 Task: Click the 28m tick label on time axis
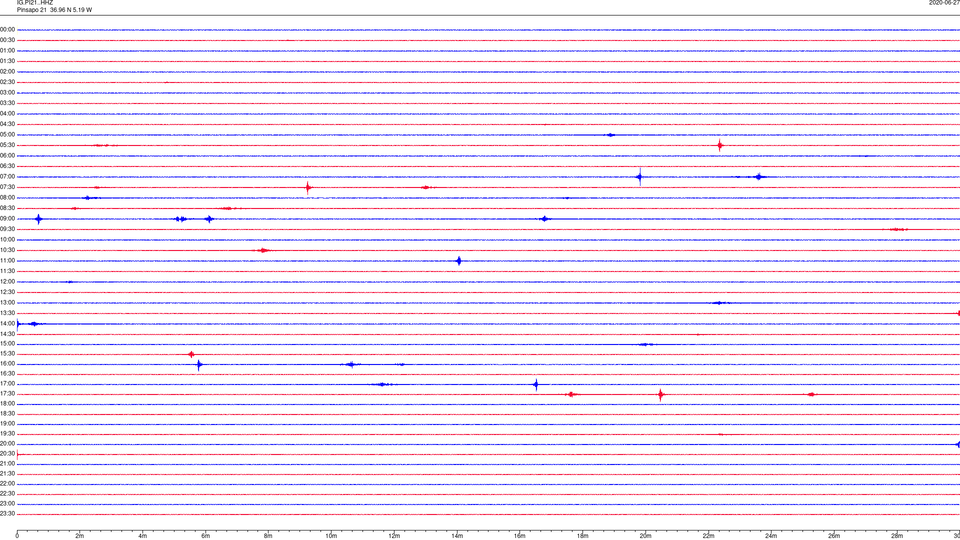coord(897,536)
